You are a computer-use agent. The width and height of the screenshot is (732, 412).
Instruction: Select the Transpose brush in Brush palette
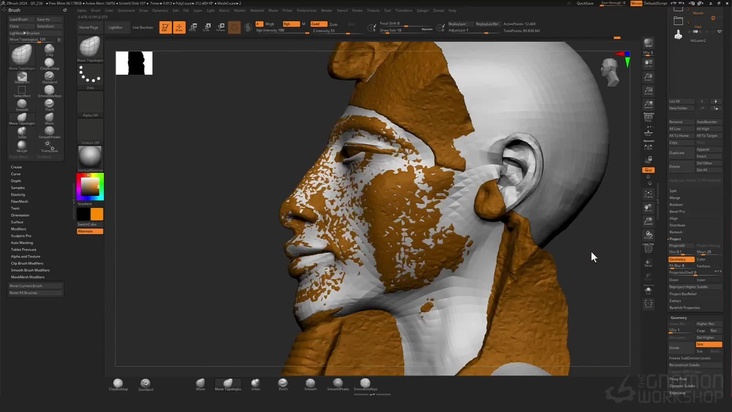coord(49,146)
